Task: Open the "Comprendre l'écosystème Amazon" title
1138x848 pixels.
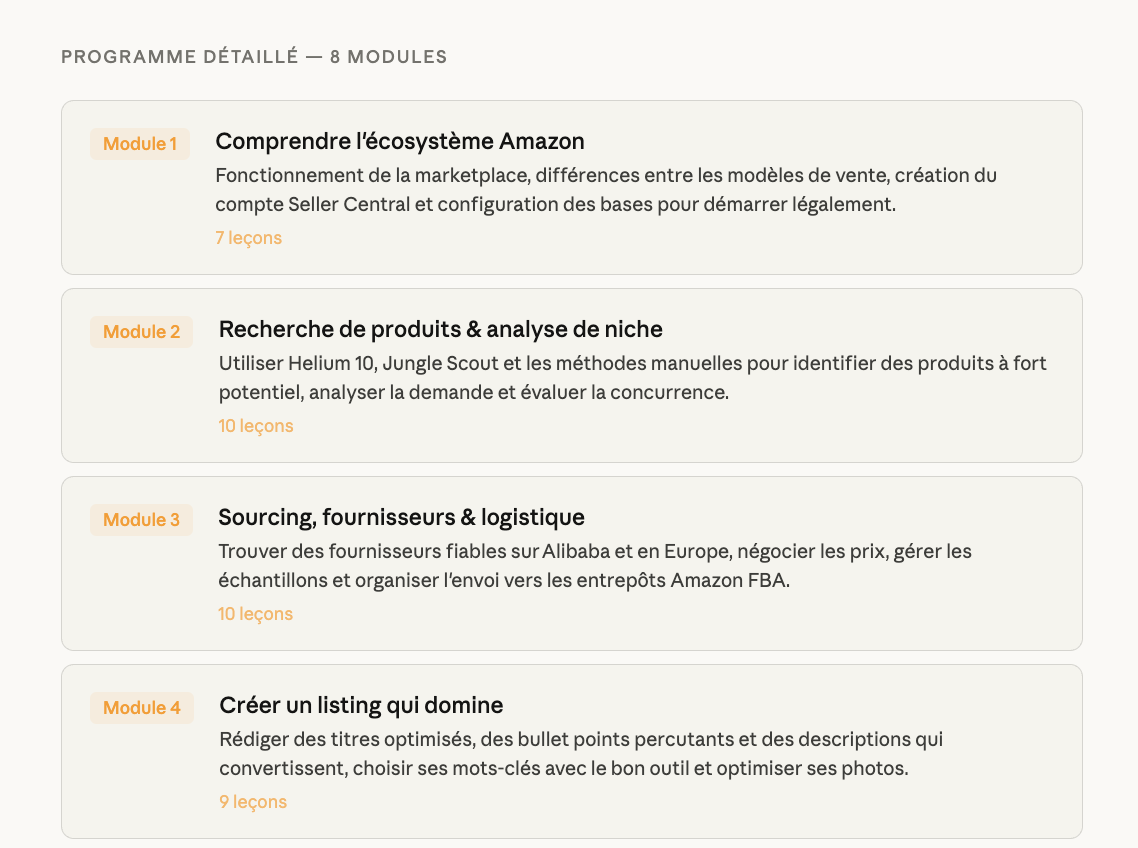Action: pos(400,141)
